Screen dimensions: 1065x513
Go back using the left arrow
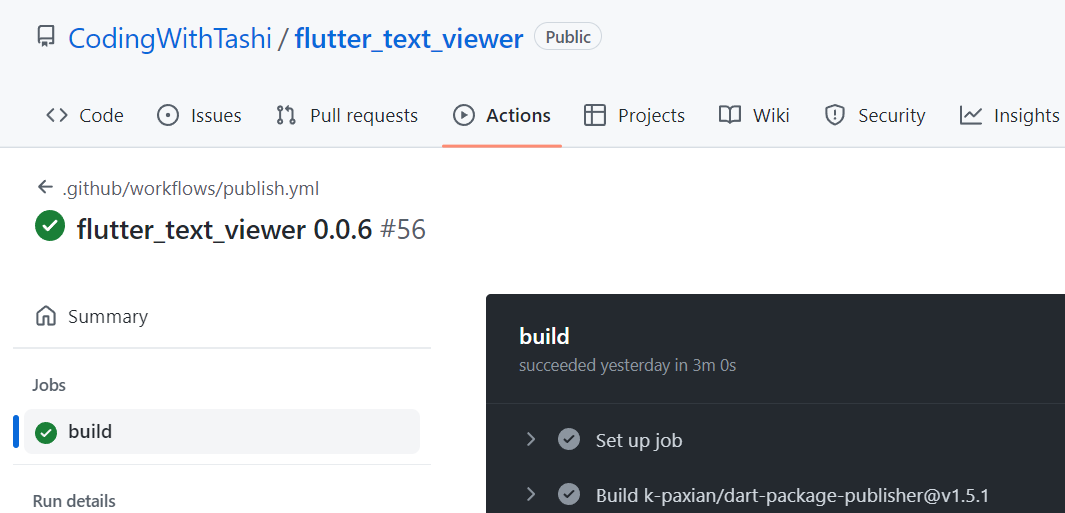point(45,187)
